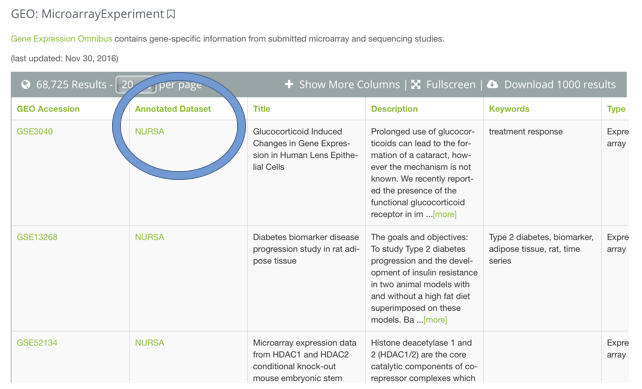The image size is (642, 389).
Task: Sort by GEO Accession column header
Action: 48,109
